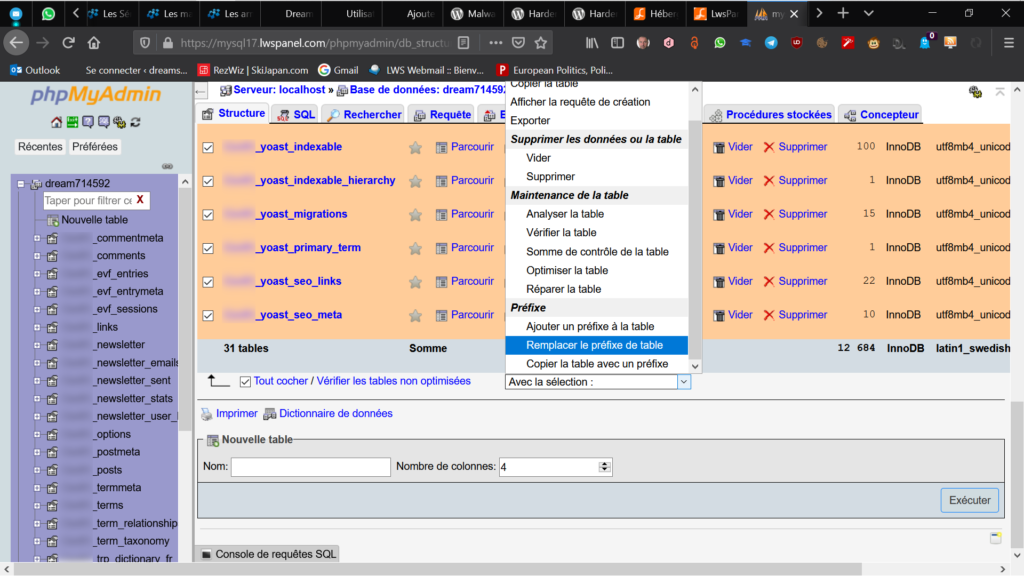The image size is (1024, 576).
Task: Choose 'Remplacer le préfixe de table' option
Action: point(596,345)
